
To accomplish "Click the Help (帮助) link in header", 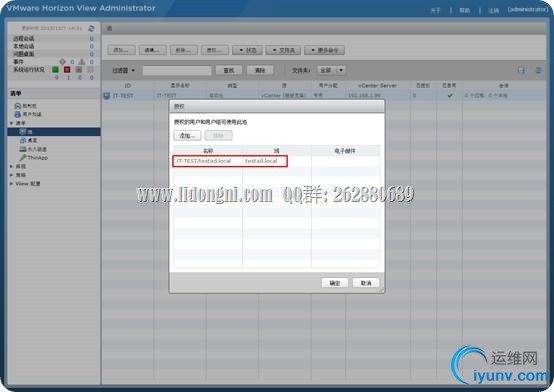I will [x=465, y=10].
